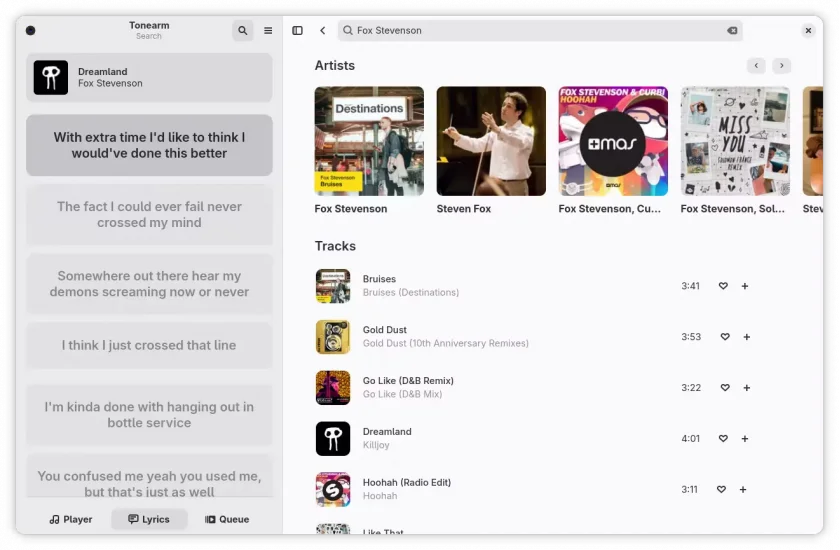Add Dreamland track with the plus icon
Image resolution: width=840 pixels, height=550 pixels.
[745, 439]
